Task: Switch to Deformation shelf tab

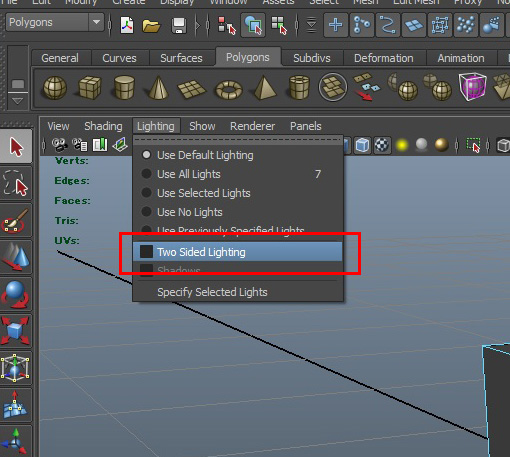Action: pyautogui.click(x=384, y=58)
